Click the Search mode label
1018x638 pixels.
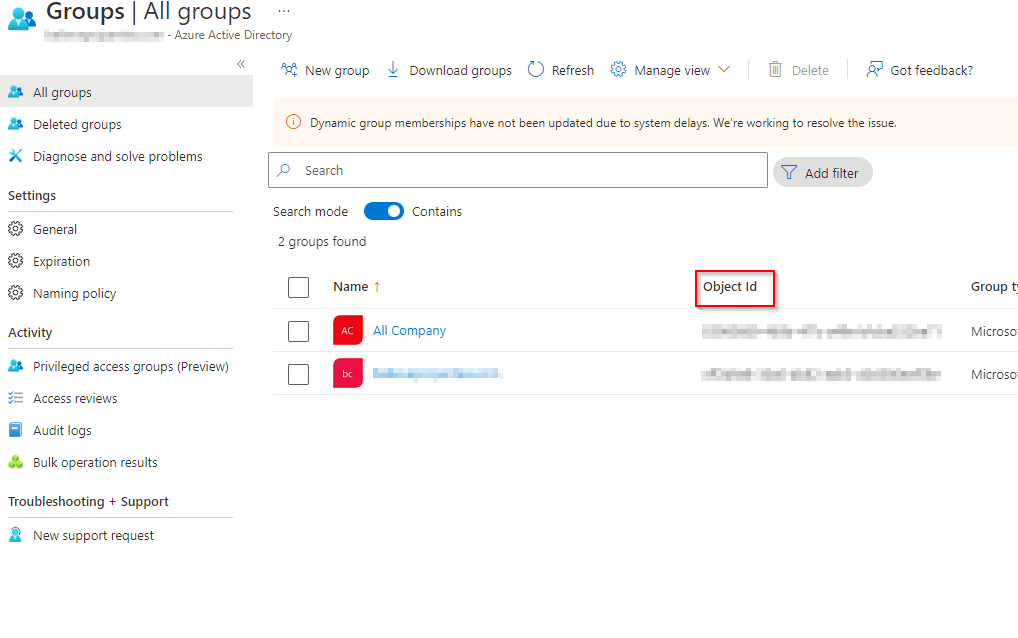pyautogui.click(x=310, y=212)
